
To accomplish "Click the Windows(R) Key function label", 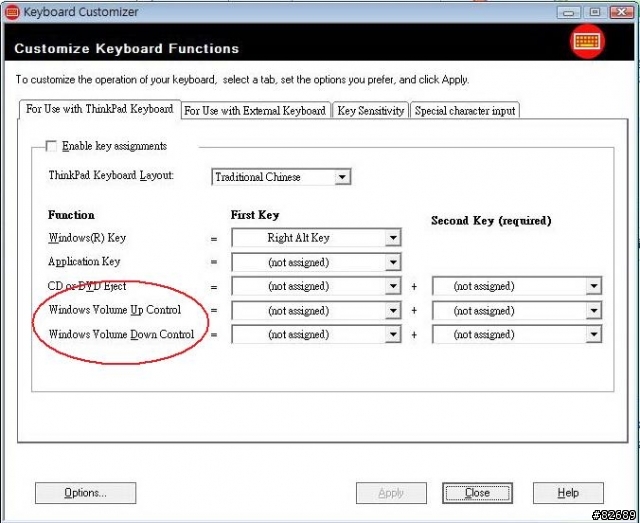I will 87,238.
